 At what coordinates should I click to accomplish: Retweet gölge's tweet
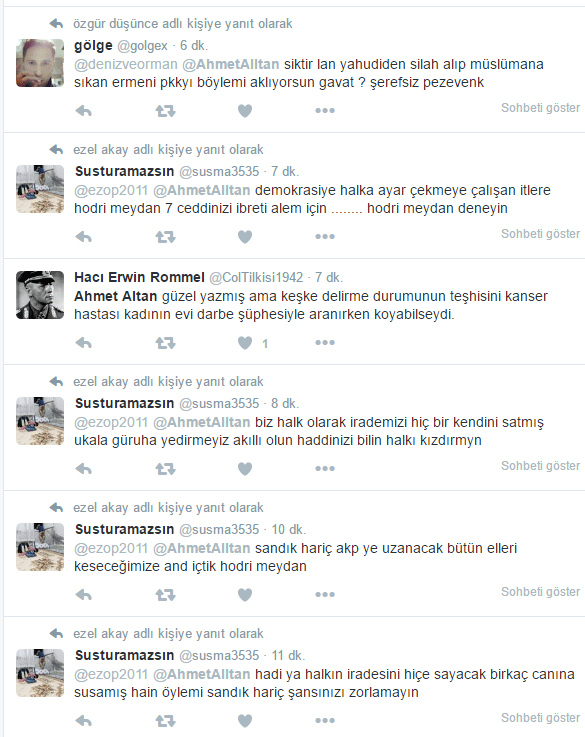[x=165, y=111]
